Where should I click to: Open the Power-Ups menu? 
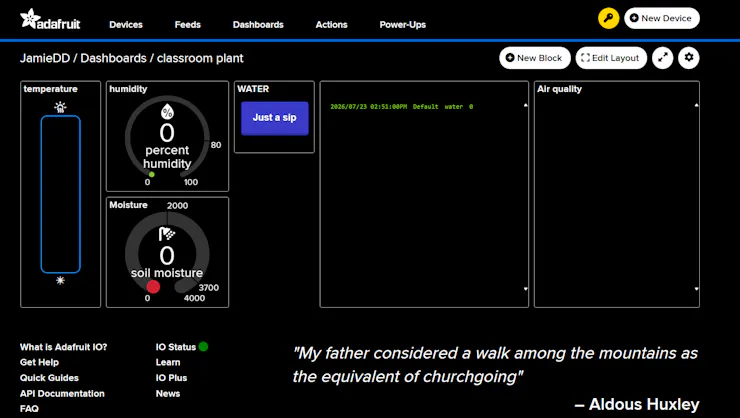tap(403, 25)
